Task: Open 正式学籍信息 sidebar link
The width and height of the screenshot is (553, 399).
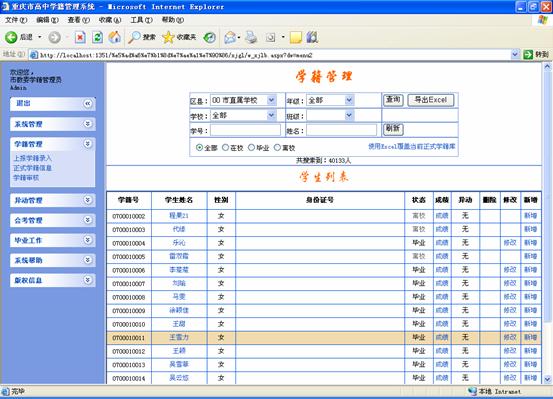Action: (x=32, y=168)
